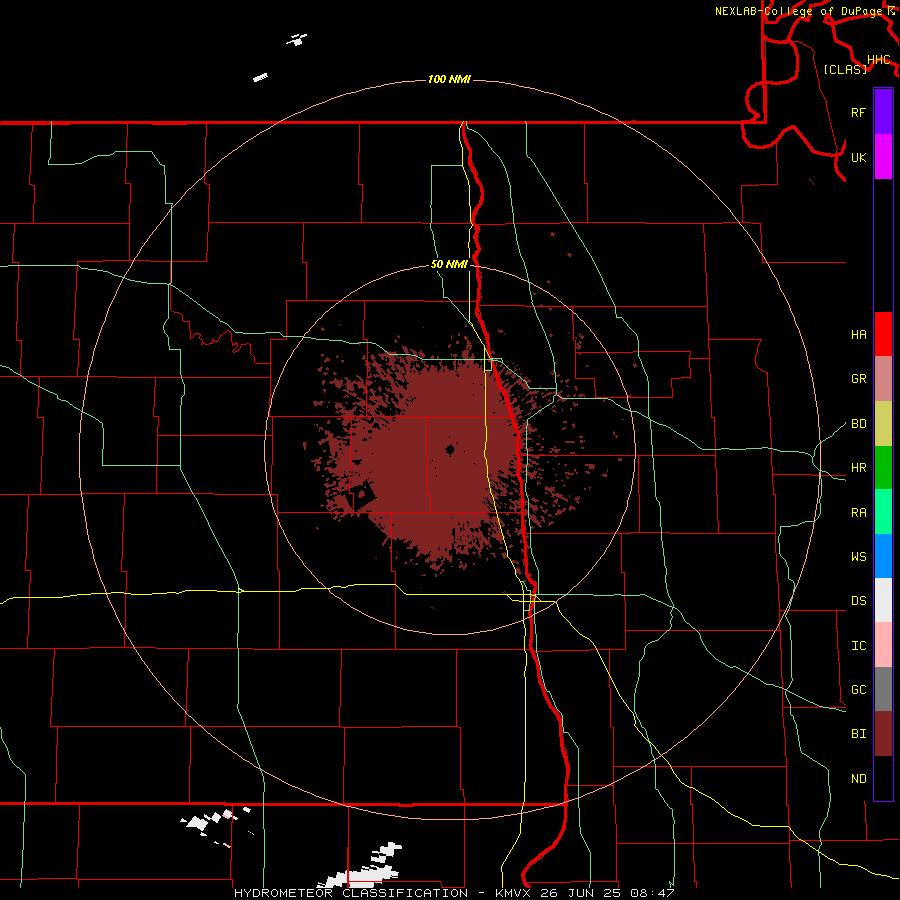Click the dark red BI legend swatch
The image size is (900, 900).
883,734
